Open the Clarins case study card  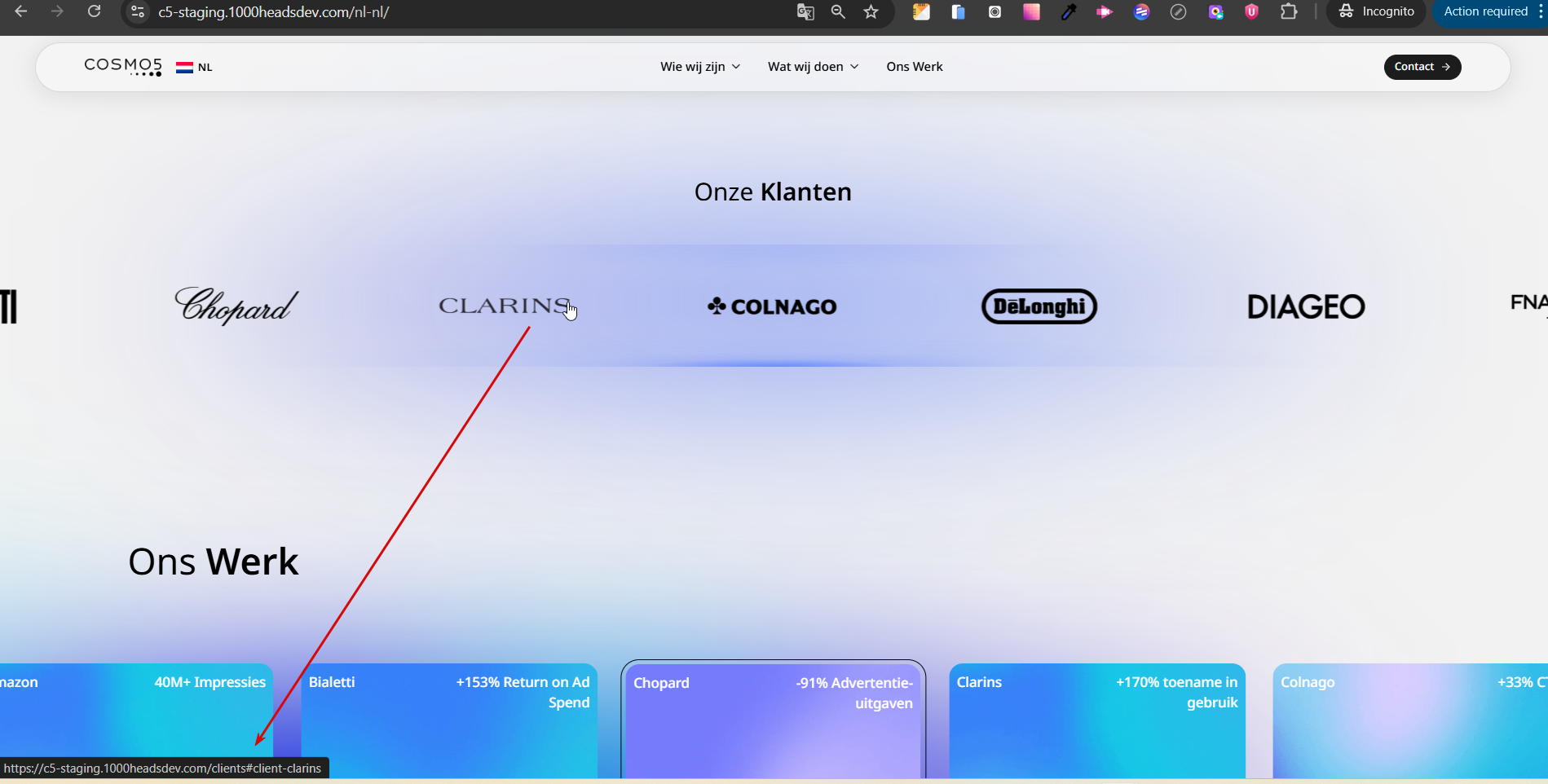(x=1097, y=720)
